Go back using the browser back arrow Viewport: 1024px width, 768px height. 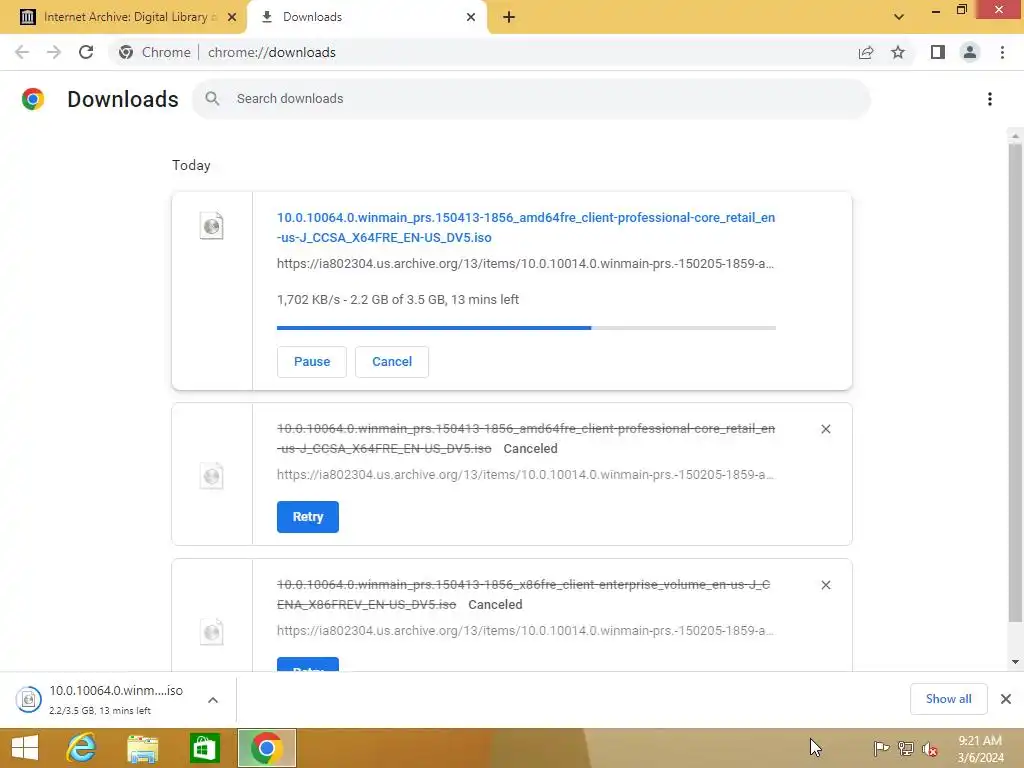point(22,52)
